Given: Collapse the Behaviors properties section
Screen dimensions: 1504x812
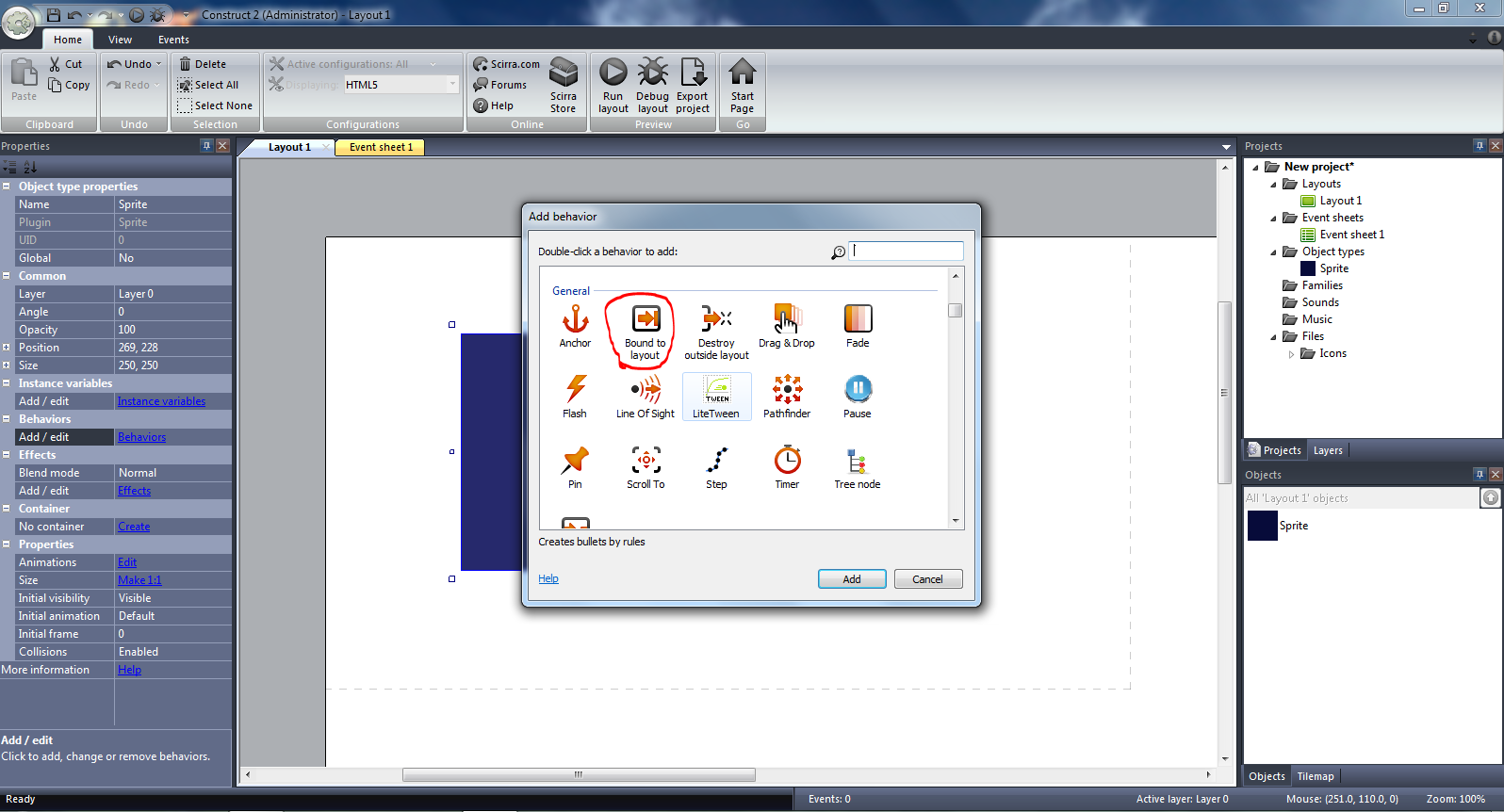Looking at the screenshot, I should click(7, 419).
